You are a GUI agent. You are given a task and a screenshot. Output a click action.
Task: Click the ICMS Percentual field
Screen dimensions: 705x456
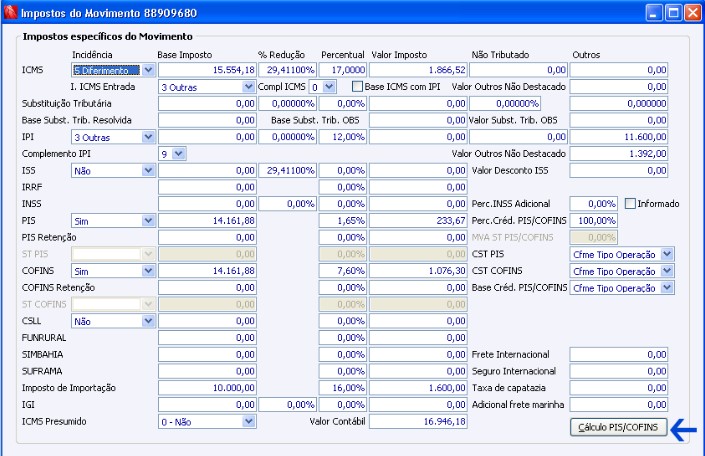coord(343,70)
